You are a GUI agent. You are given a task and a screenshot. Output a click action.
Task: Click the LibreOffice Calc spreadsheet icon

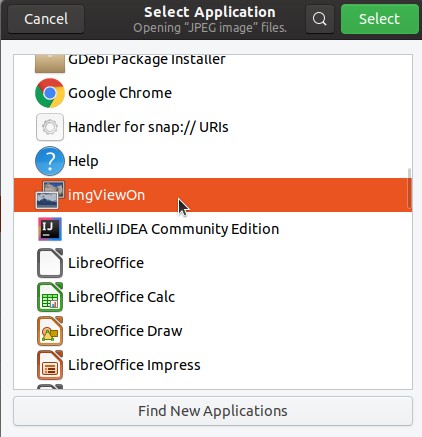(50, 297)
